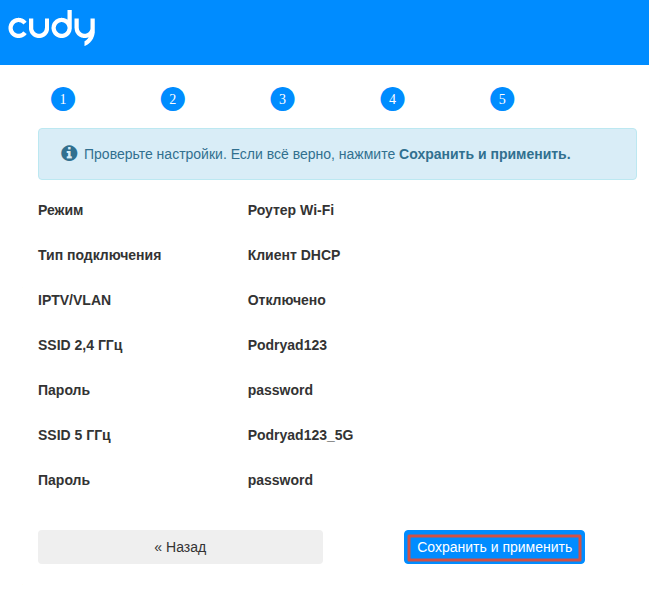Select the Podryad123_5G SSID value
The height and width of the screenshot is (590, 649).
point(300,435)
